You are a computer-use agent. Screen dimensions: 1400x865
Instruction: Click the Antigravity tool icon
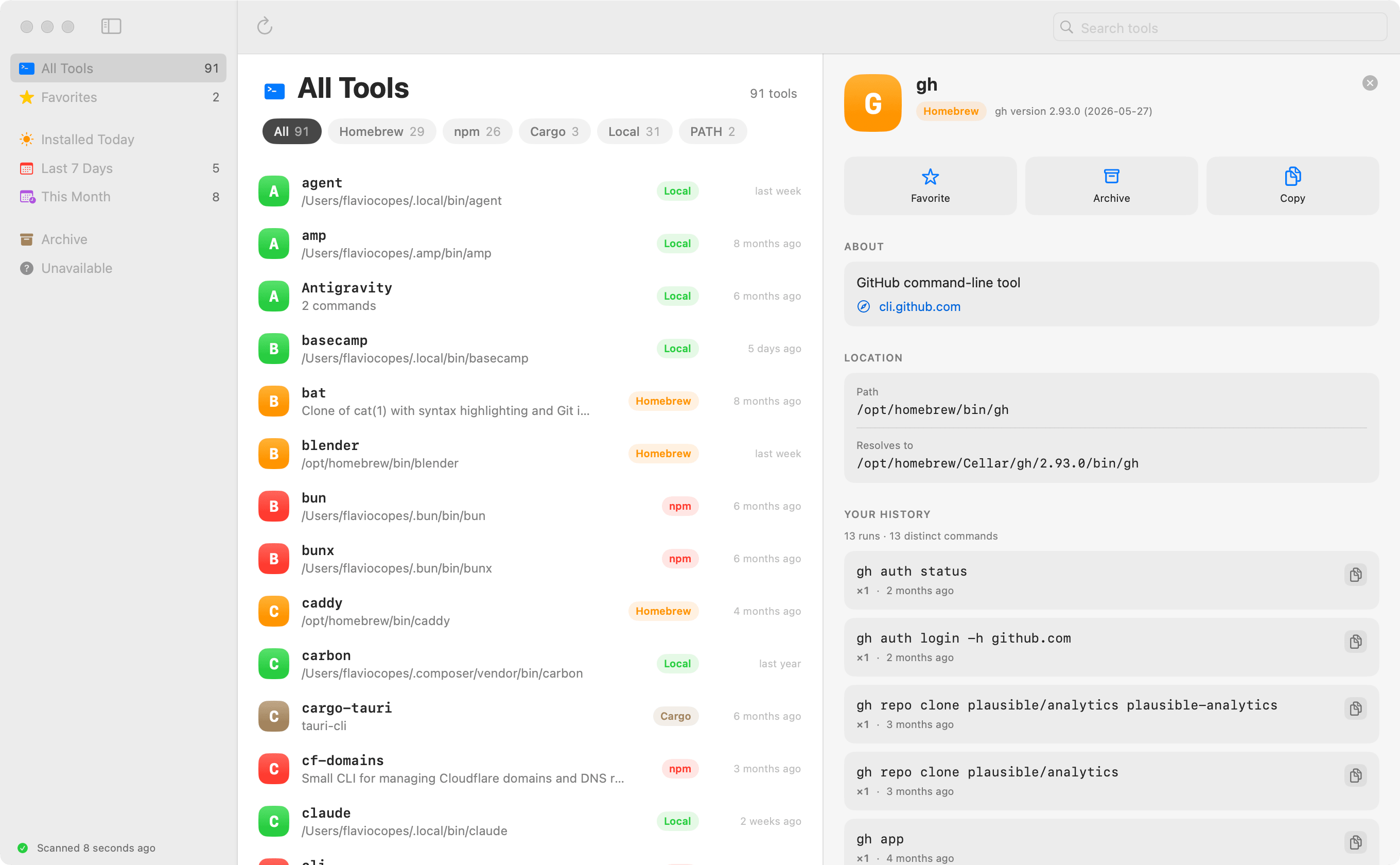(274, 297)
